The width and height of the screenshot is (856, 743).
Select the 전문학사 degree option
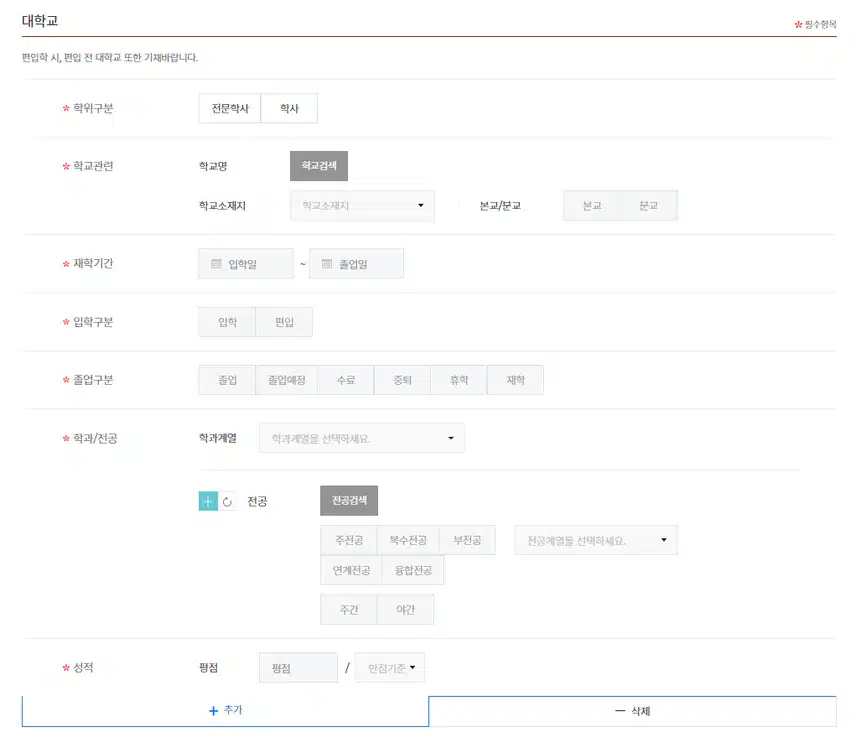click(x=230, y=108)
